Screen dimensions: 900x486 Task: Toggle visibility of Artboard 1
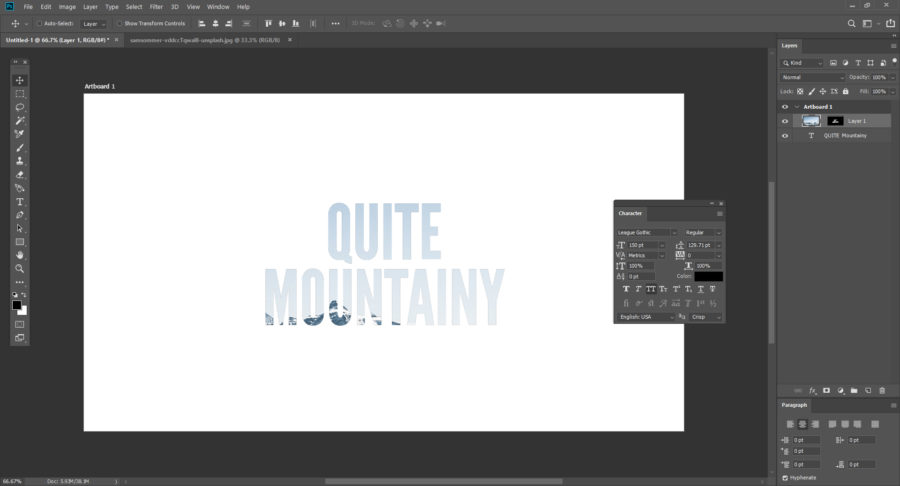tap(785, 107)
